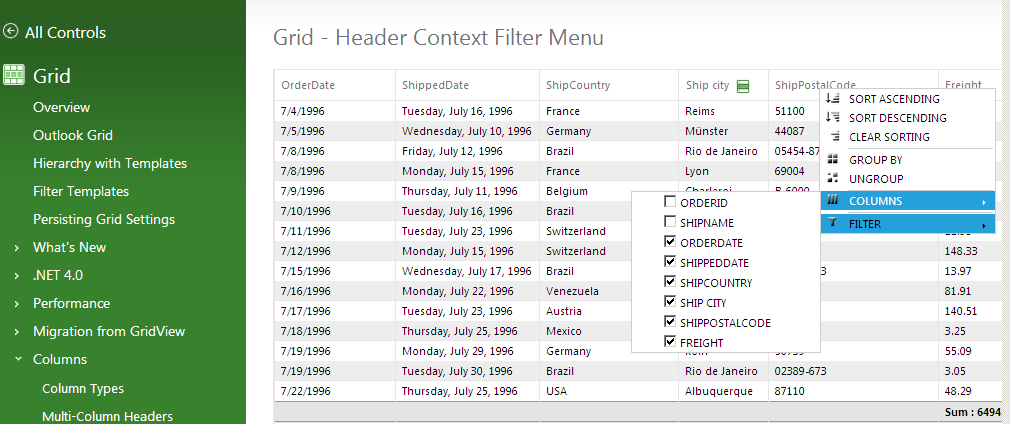Click the Columns menu icon

point(833,201)
